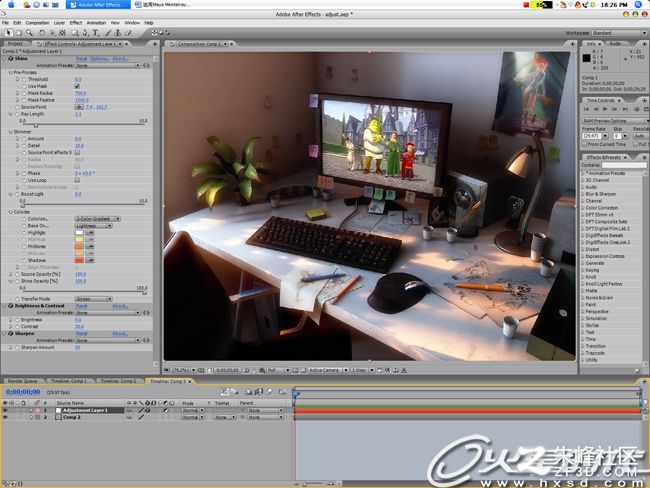This screenshot has width=650, height=488.
Task: Open the Base On Lightness dropdown
Action: tap(93, 226)
